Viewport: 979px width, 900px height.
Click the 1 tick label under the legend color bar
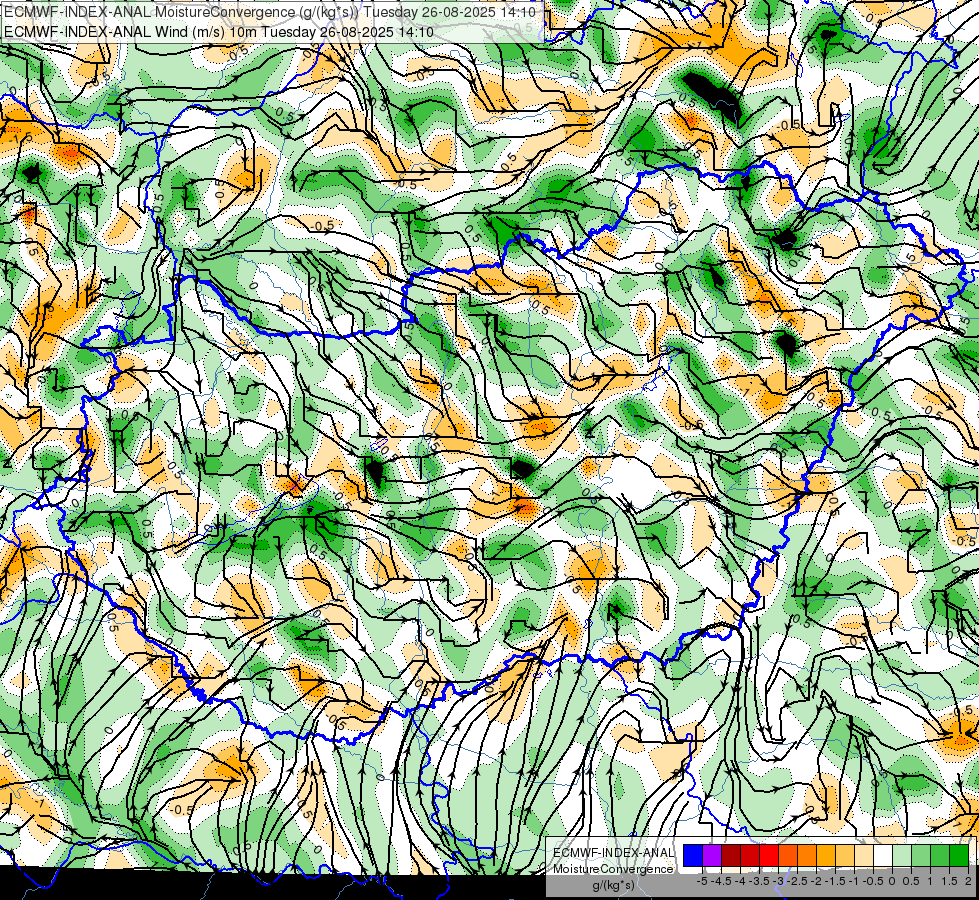click(930, 881)
